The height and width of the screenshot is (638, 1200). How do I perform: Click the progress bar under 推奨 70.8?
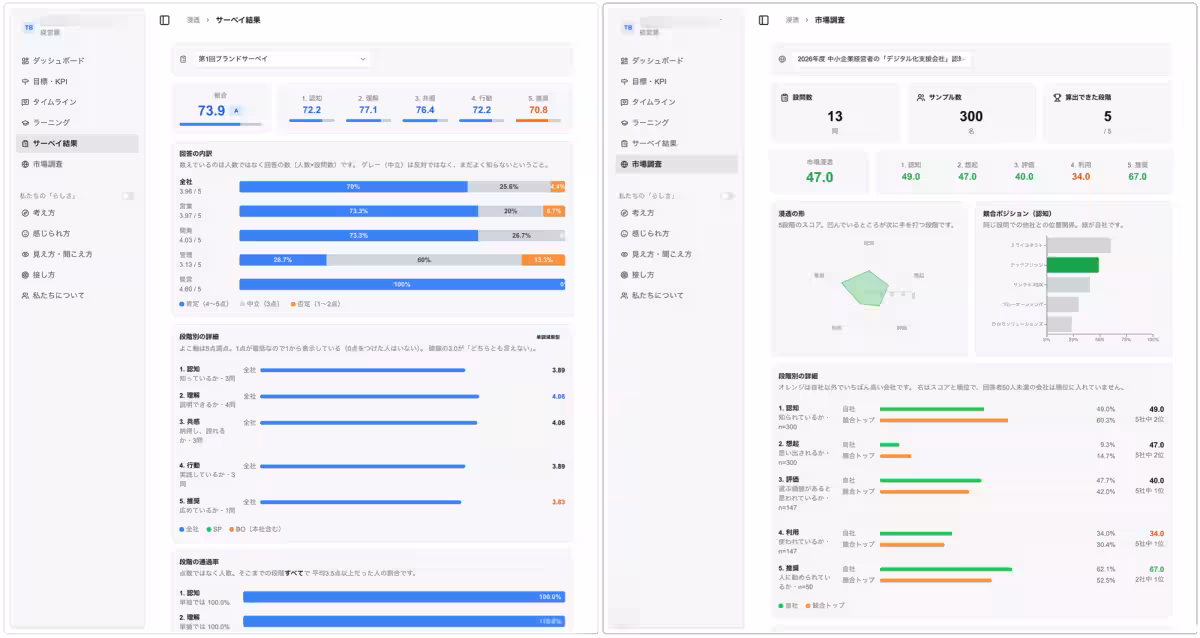(x=539, y=121)
